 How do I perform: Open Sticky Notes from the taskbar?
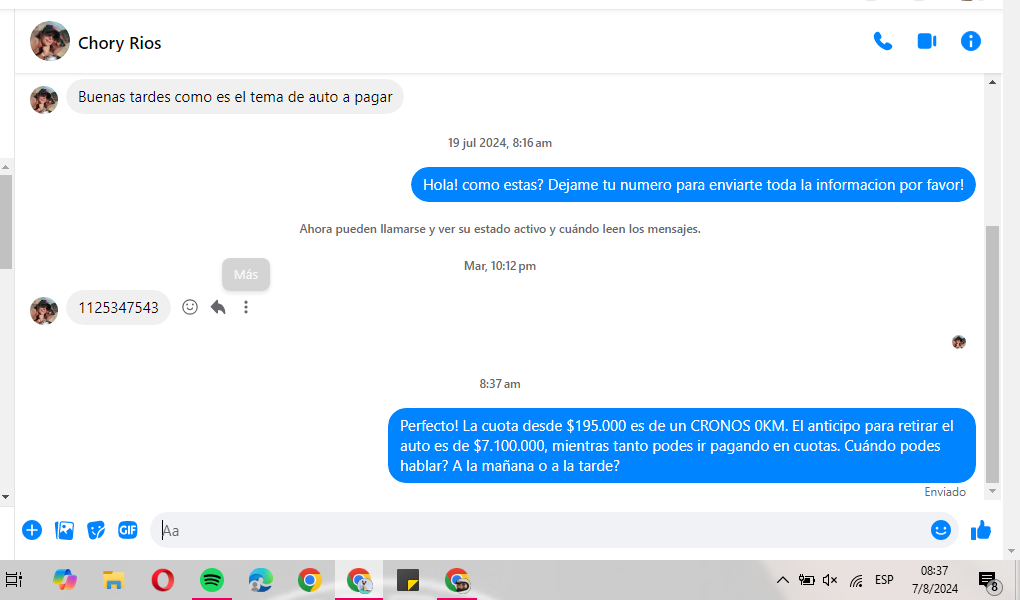click(408, 580)
